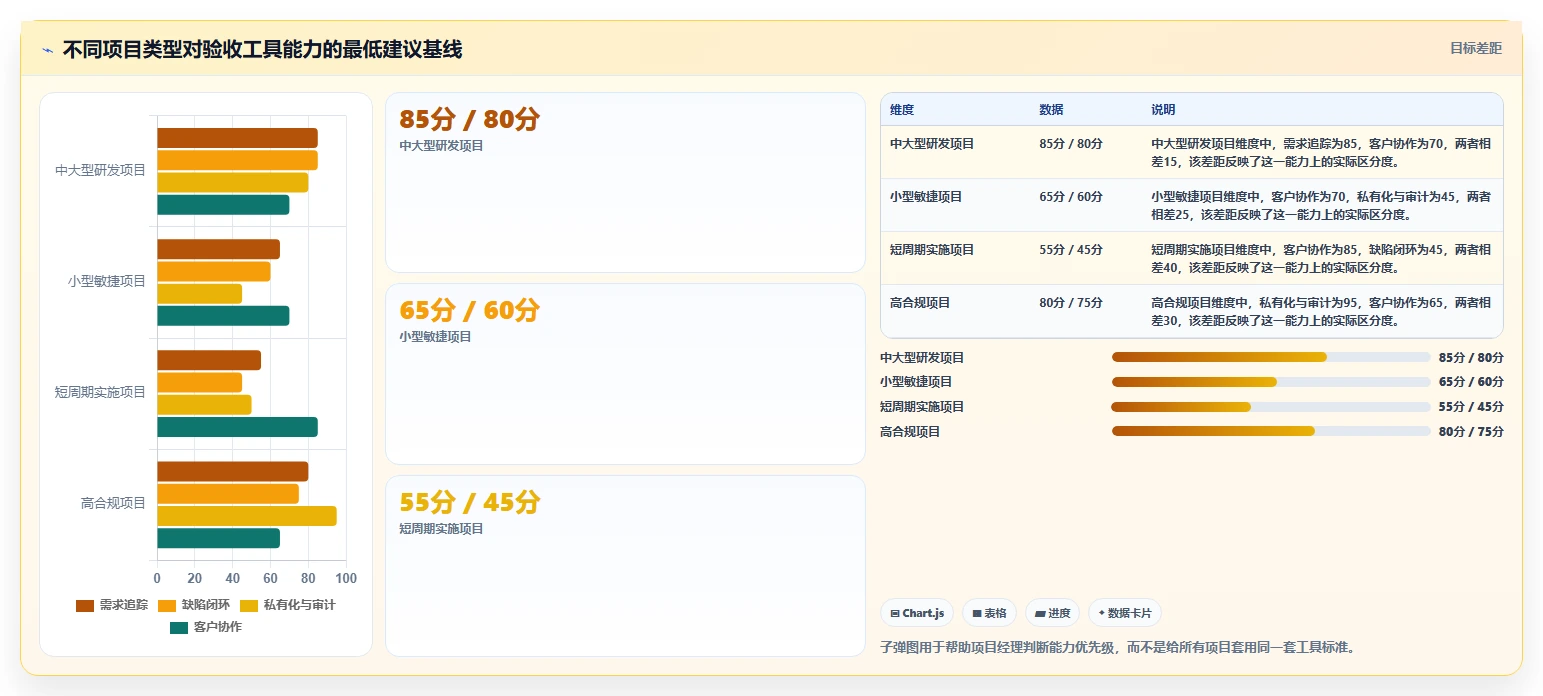Viewport: 1543px width, 696px height.
Task: Click the 私有化与审计 bar for 小型敏捷项目
Action: [x=199, y=294]
